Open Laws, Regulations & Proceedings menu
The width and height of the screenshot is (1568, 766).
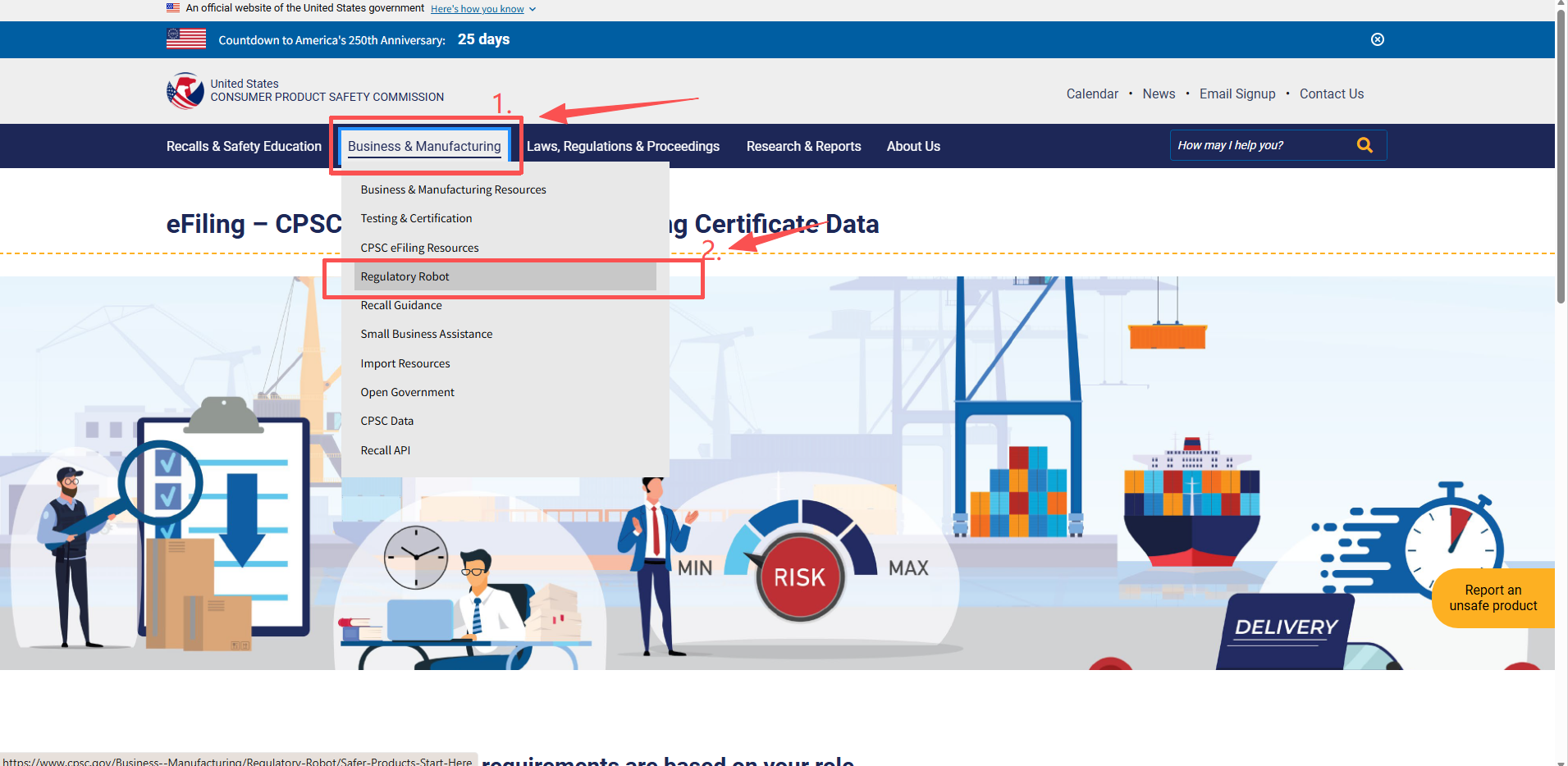click(623, 146)
